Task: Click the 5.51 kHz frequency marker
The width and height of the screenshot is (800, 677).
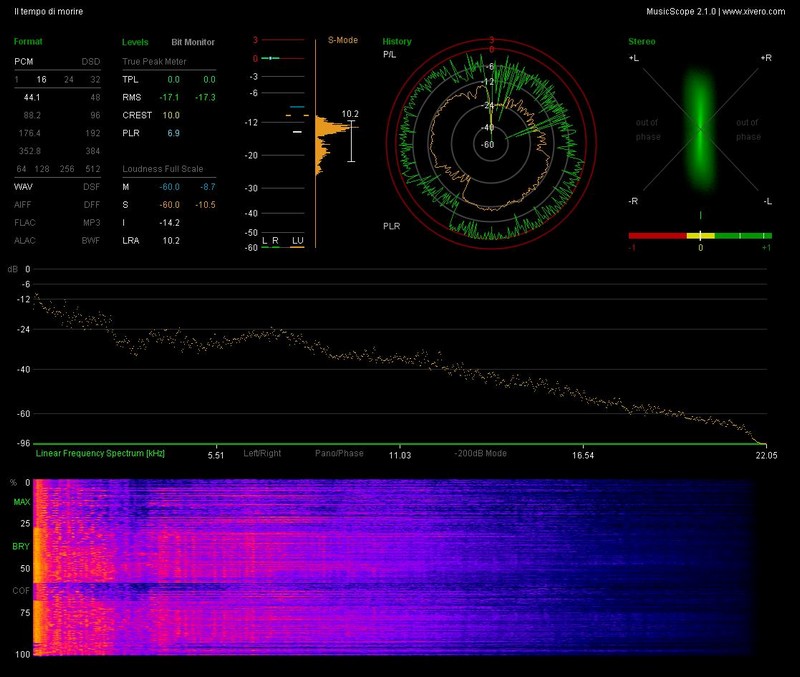Action: pos(216,455)
